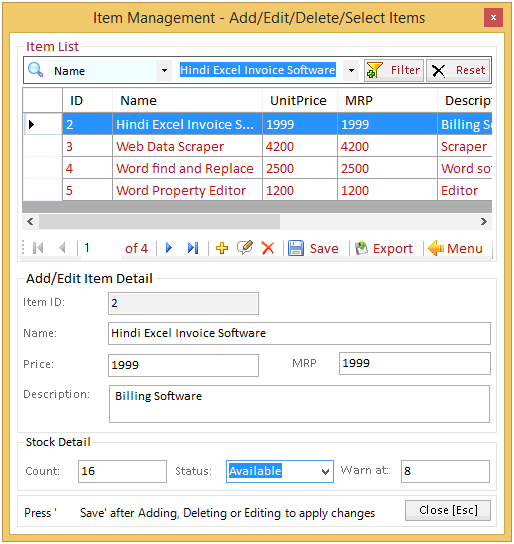
Task: Sort by the ID column header
Action: [87, 101]
